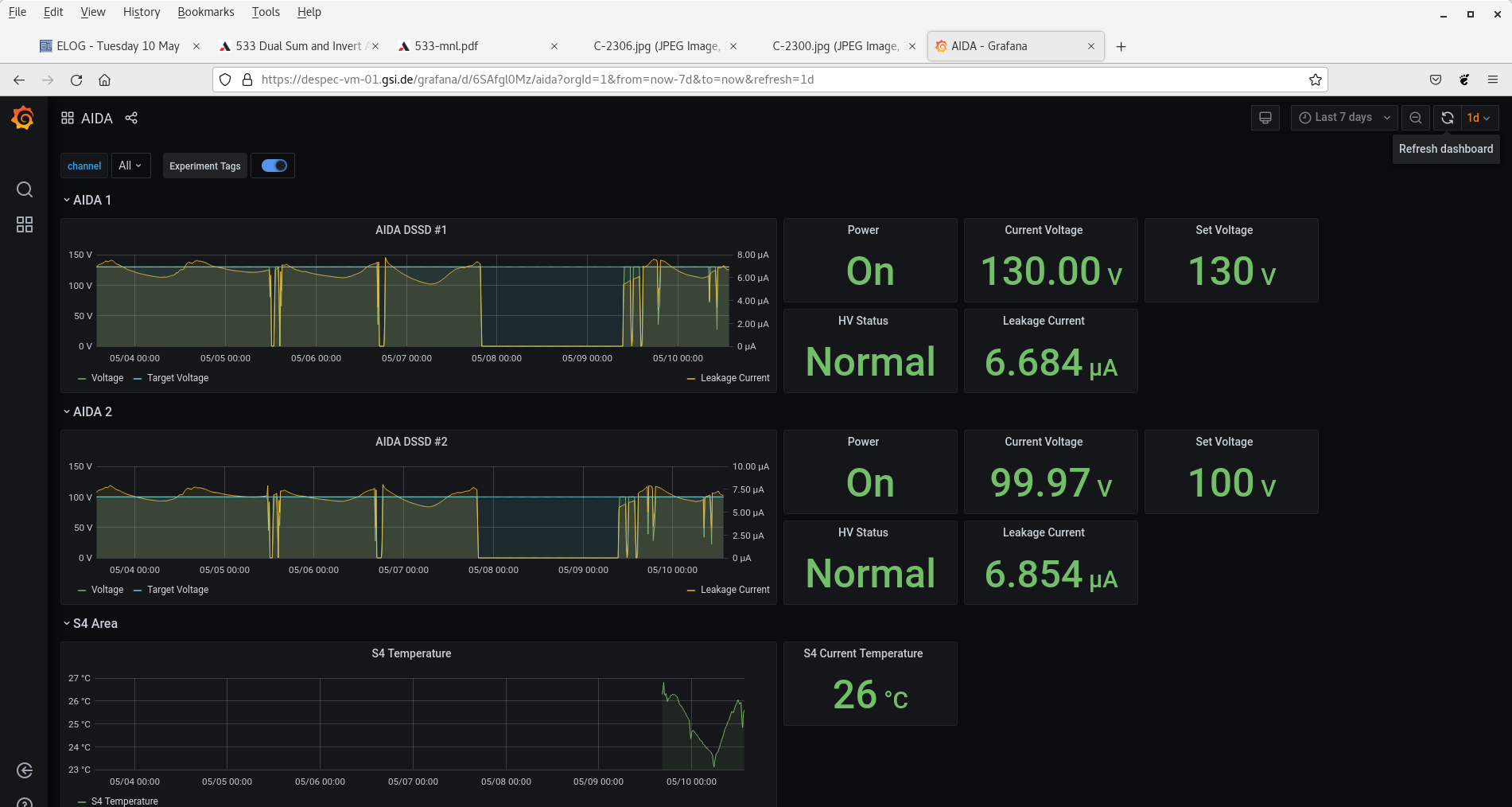The height and width of the screenshot is (807, 1512).
Task: Bookmark this page with the star icon
Action: [1316, 80]
